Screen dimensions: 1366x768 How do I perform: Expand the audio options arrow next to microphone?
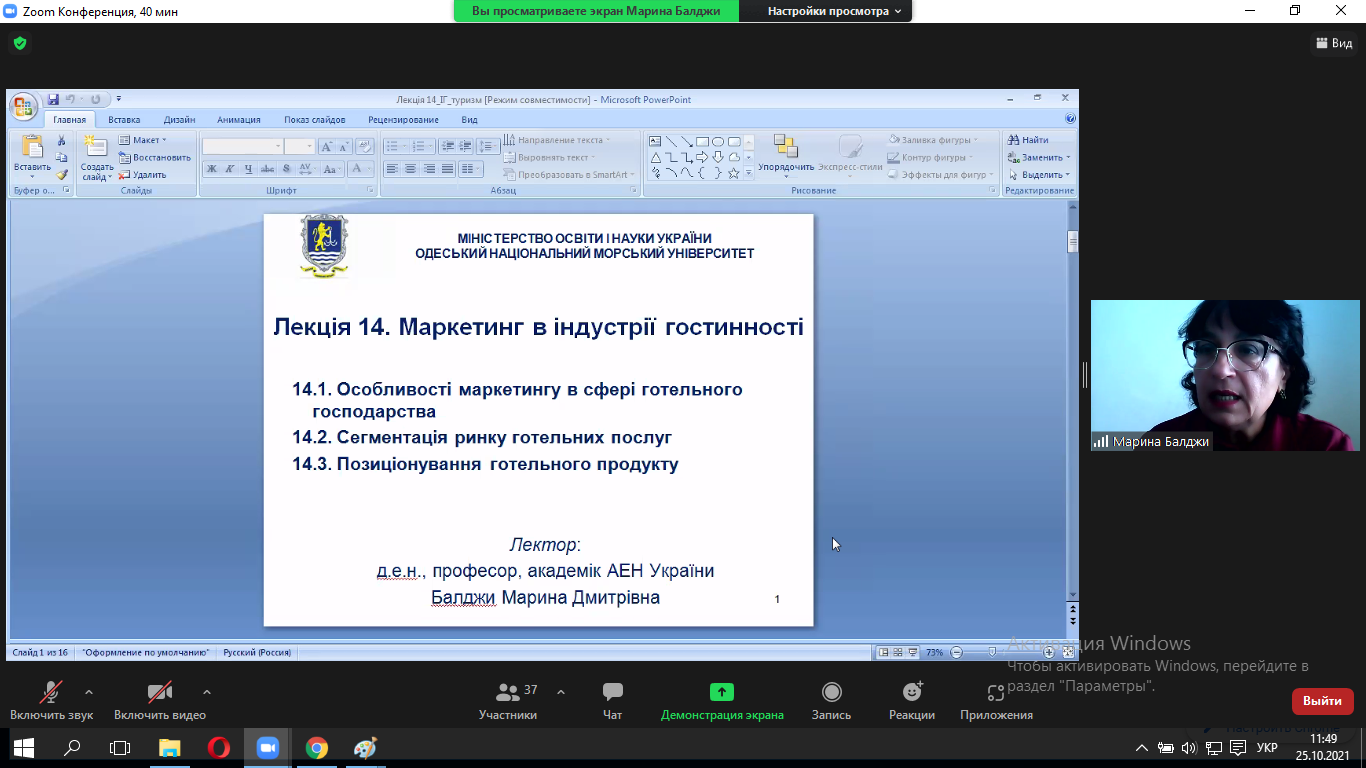pyautogui.click(x=89, y=691)
